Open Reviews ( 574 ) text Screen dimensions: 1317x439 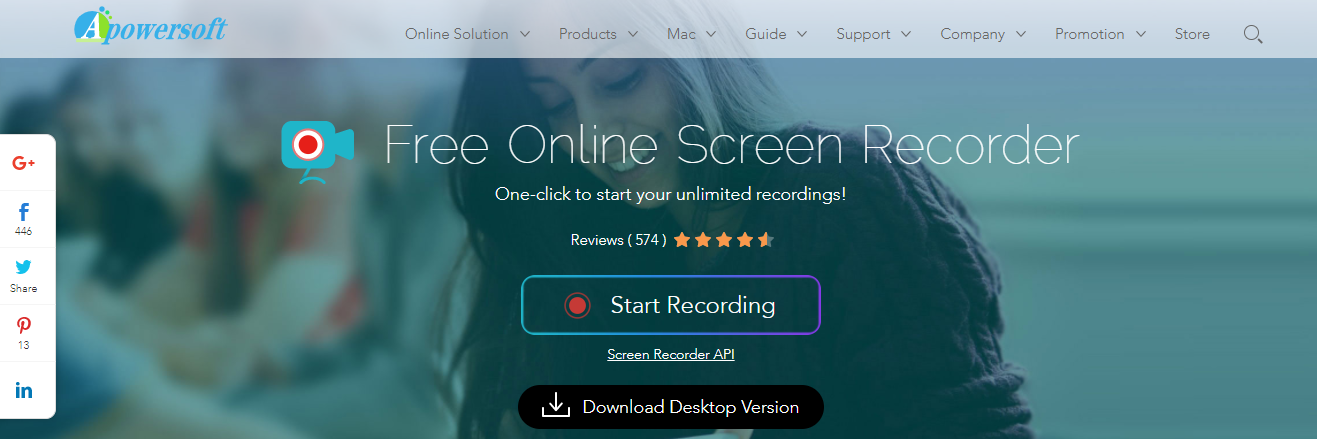(x=619, y=240)
